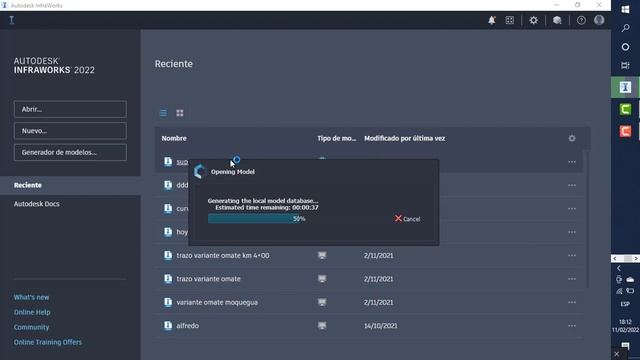Select the Reciente sidebar tab
The image size is (640, 360).
click(70, 185)
